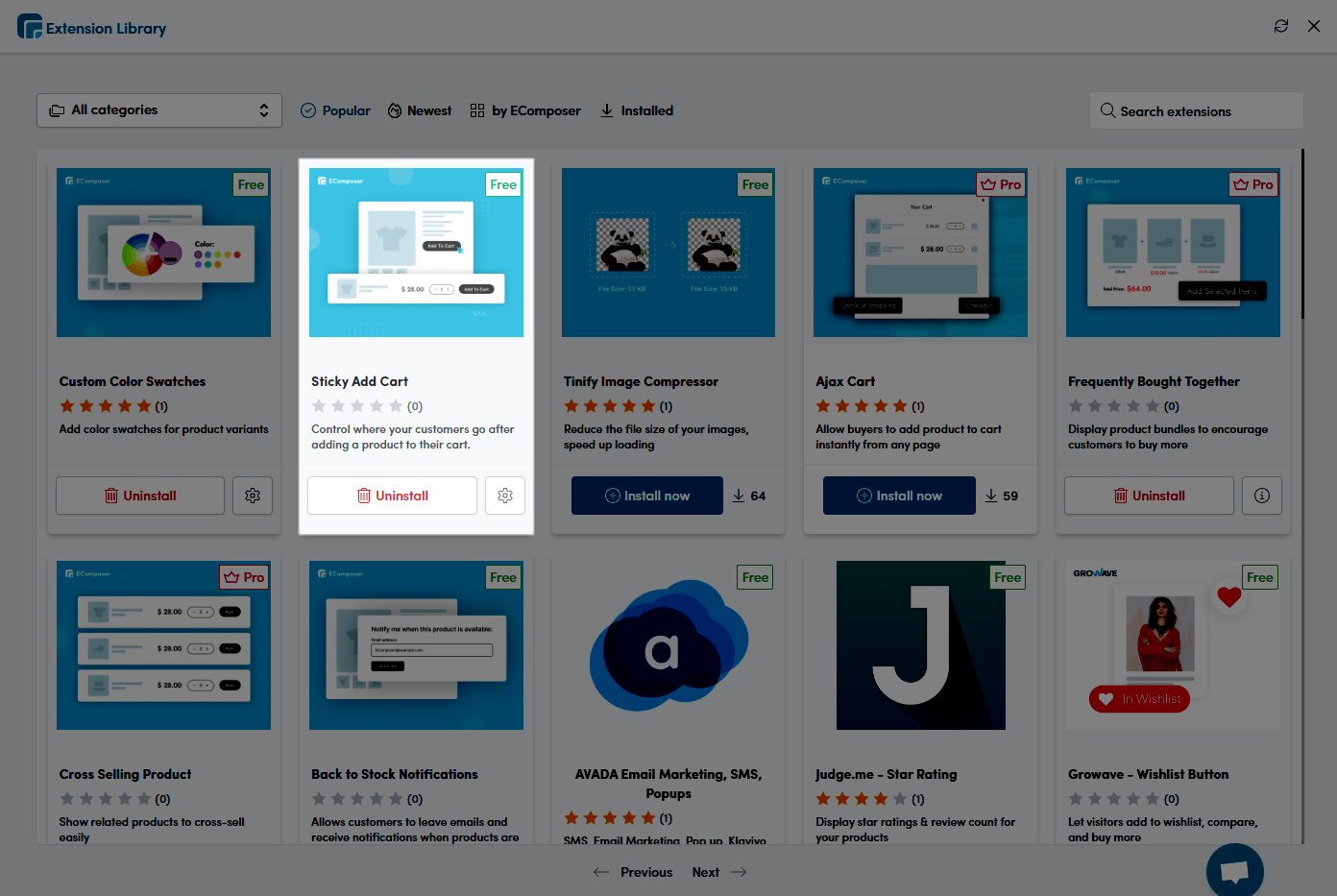The height and width of the screenshot is (896, 1337).
Task: Select the Newest filter tab
Action: click(420, 110)
